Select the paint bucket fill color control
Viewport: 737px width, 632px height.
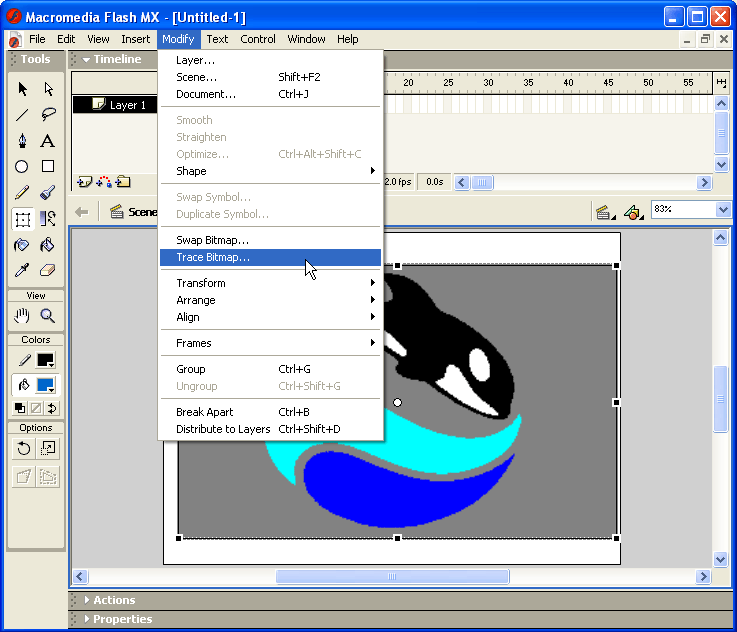24,385
